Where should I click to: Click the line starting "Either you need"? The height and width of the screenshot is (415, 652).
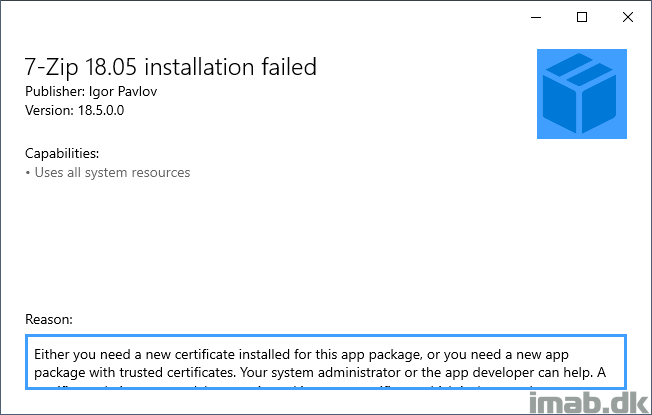(301, 354)
